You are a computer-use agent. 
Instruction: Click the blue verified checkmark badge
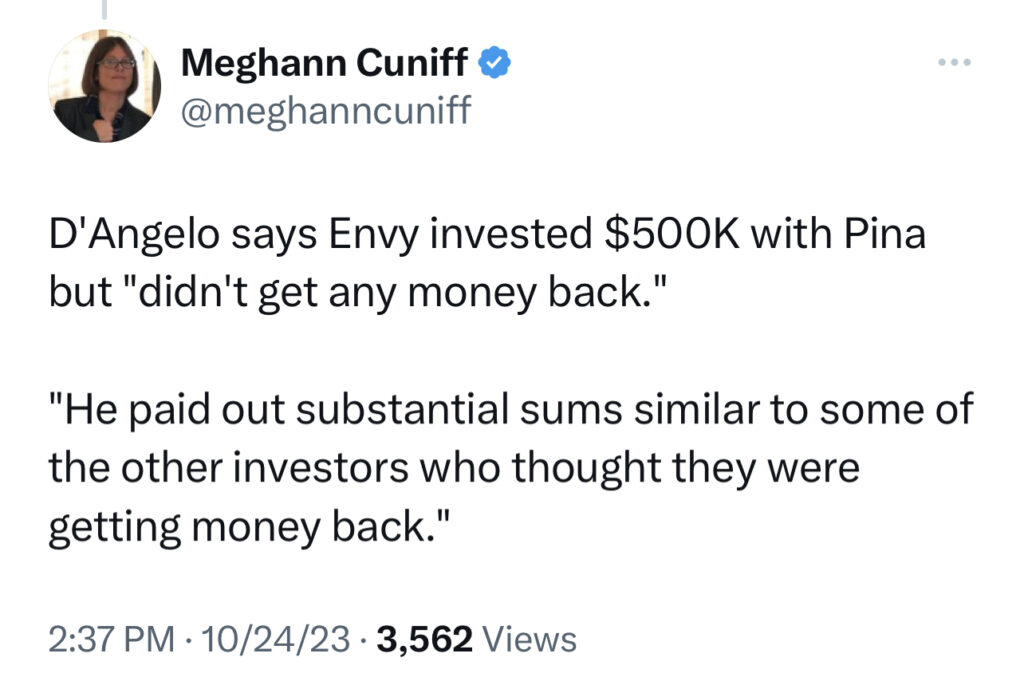coord(495,63)
